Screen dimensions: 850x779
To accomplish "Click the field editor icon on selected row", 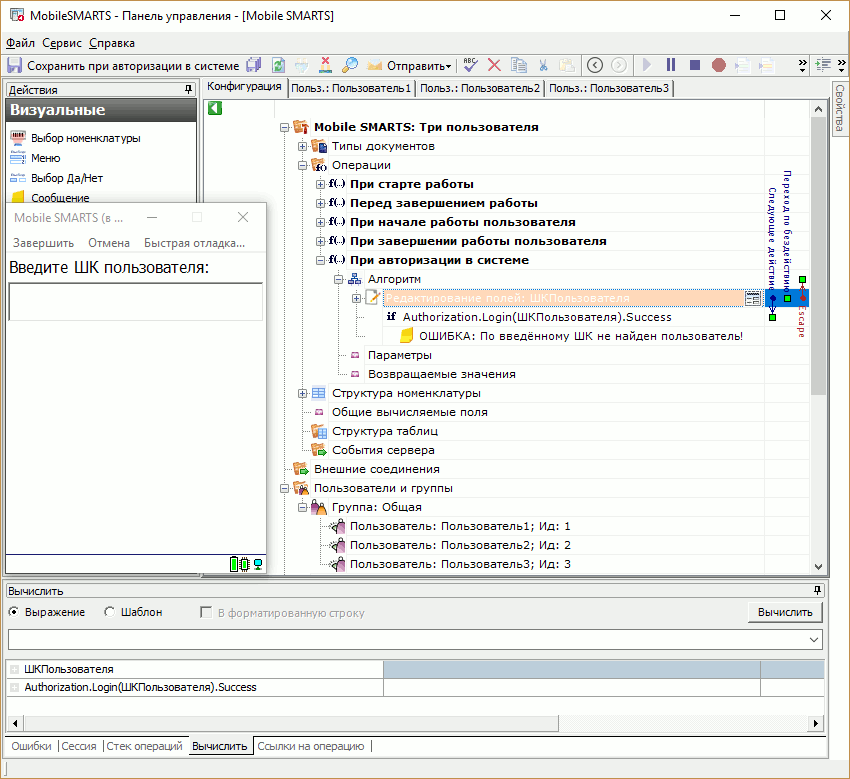I will pos(752,298).
